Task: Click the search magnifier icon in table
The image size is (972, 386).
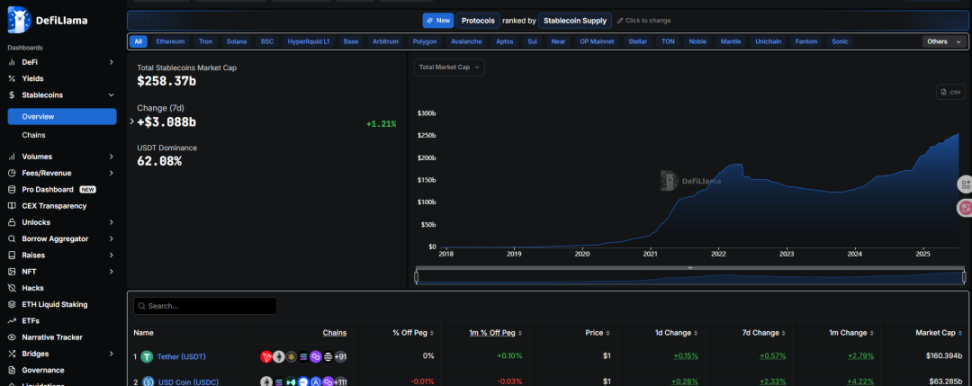Action: 142,306
